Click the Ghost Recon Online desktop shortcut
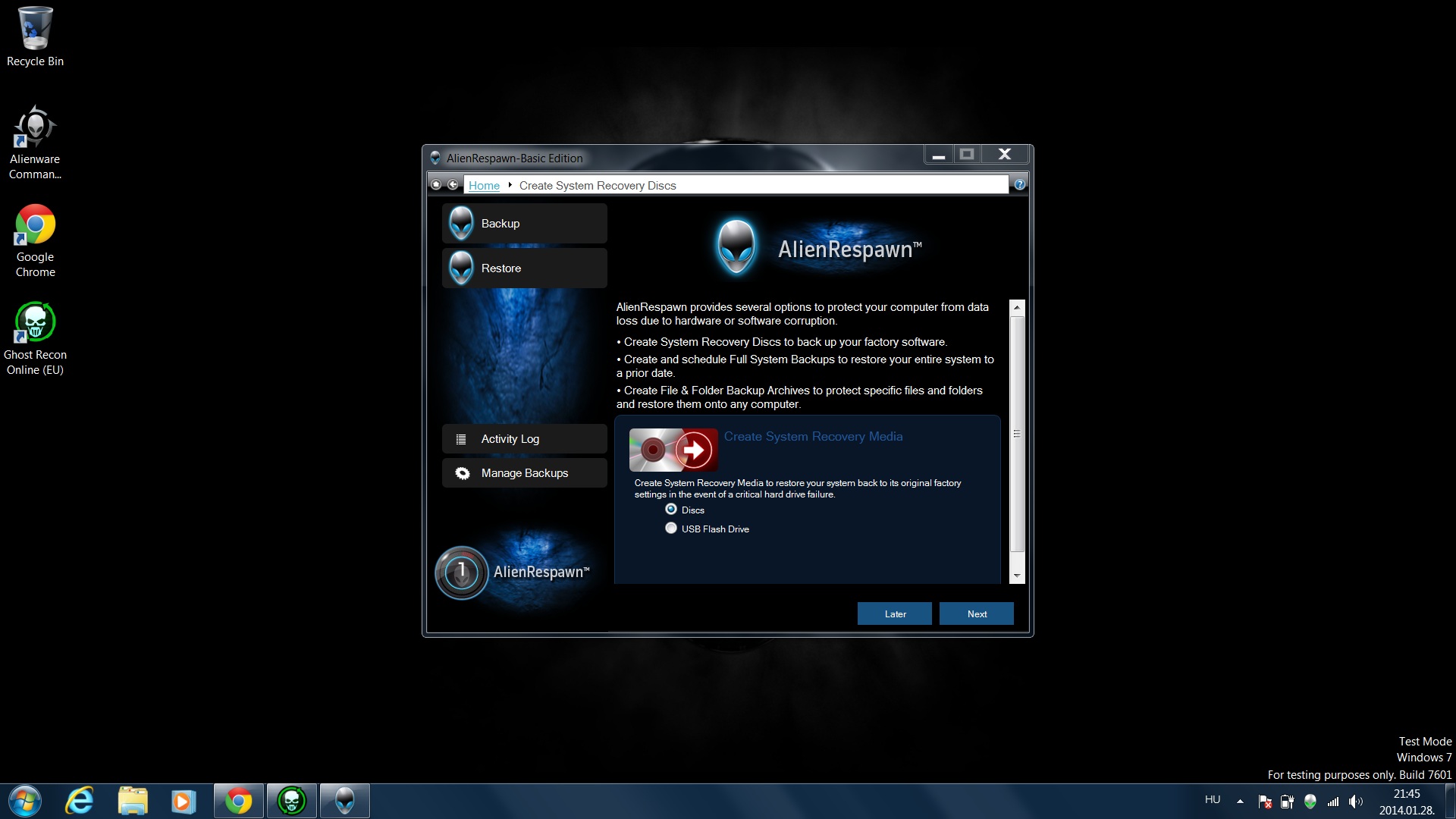Viewport: 1456px width, 819px height. tap(35, 339)
